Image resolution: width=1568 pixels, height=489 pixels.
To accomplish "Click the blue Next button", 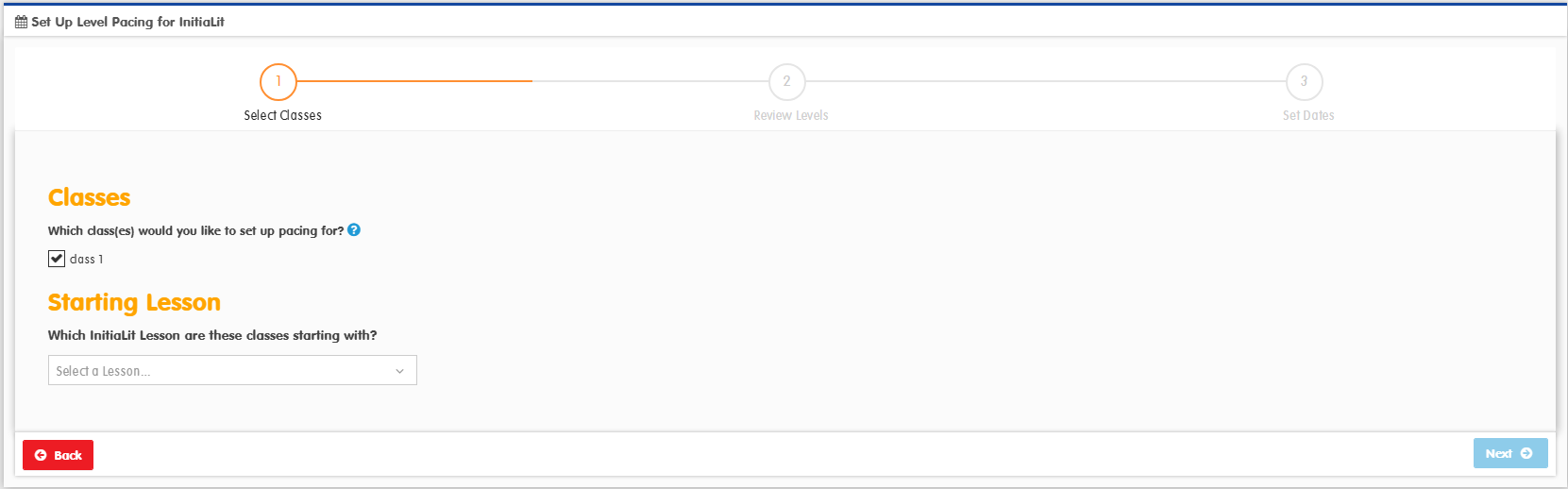I will coord(1510,453).
